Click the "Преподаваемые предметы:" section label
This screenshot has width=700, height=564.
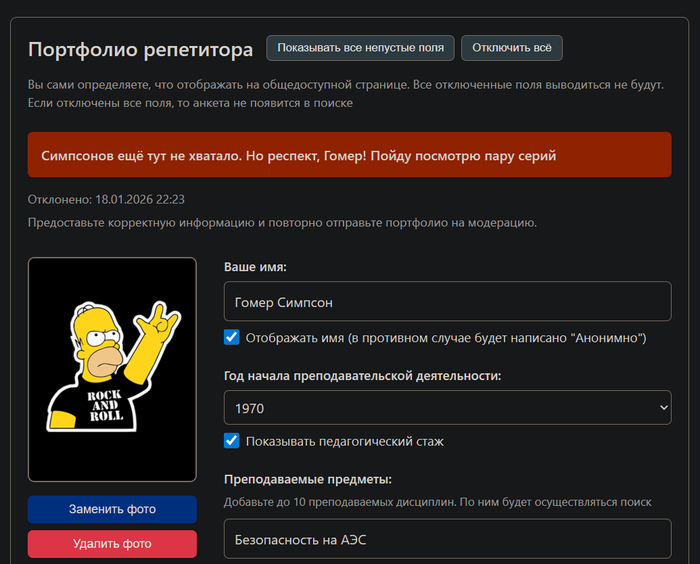click(x=307, y=479)
